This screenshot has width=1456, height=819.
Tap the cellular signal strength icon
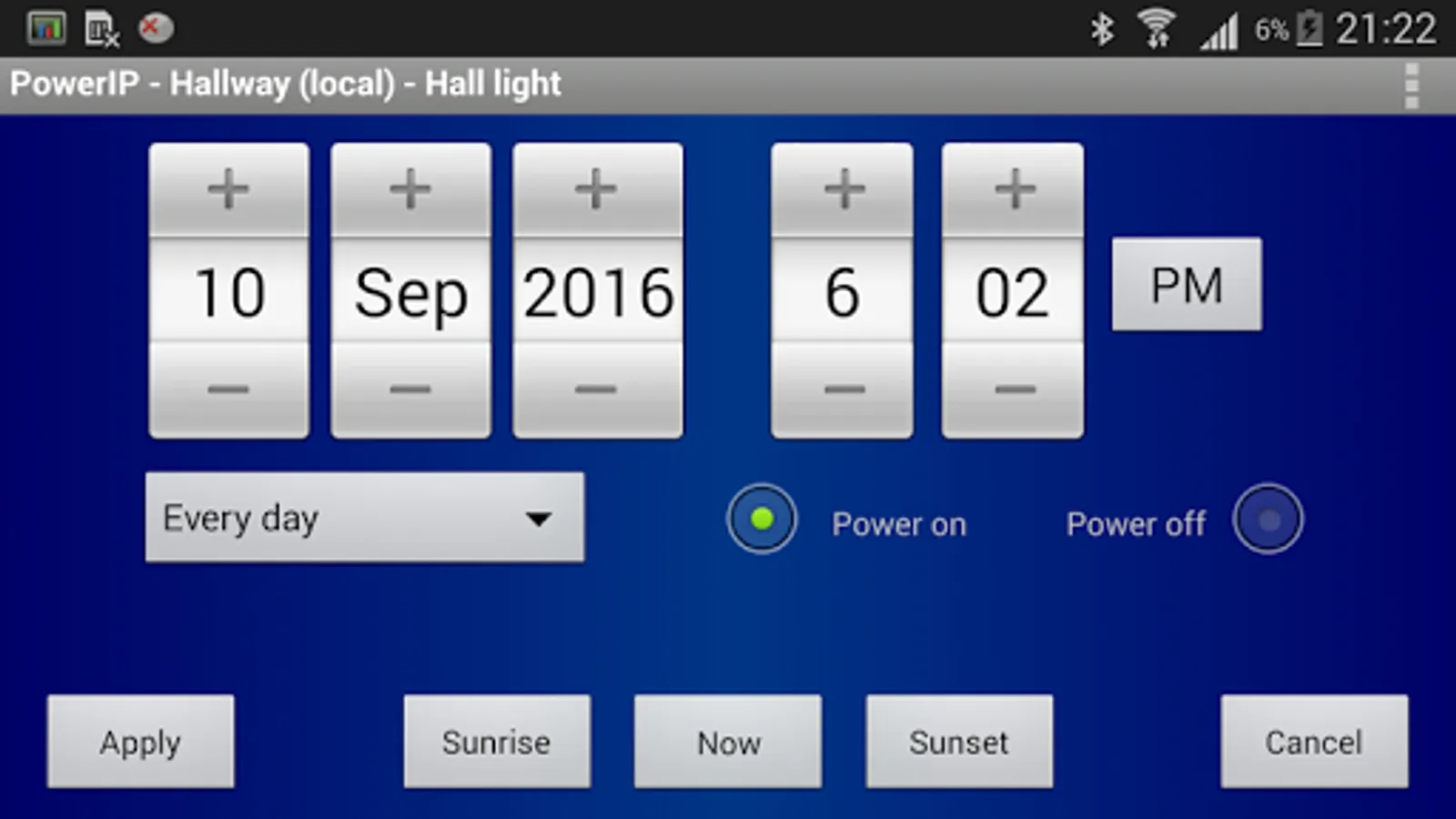(1219, 31)
